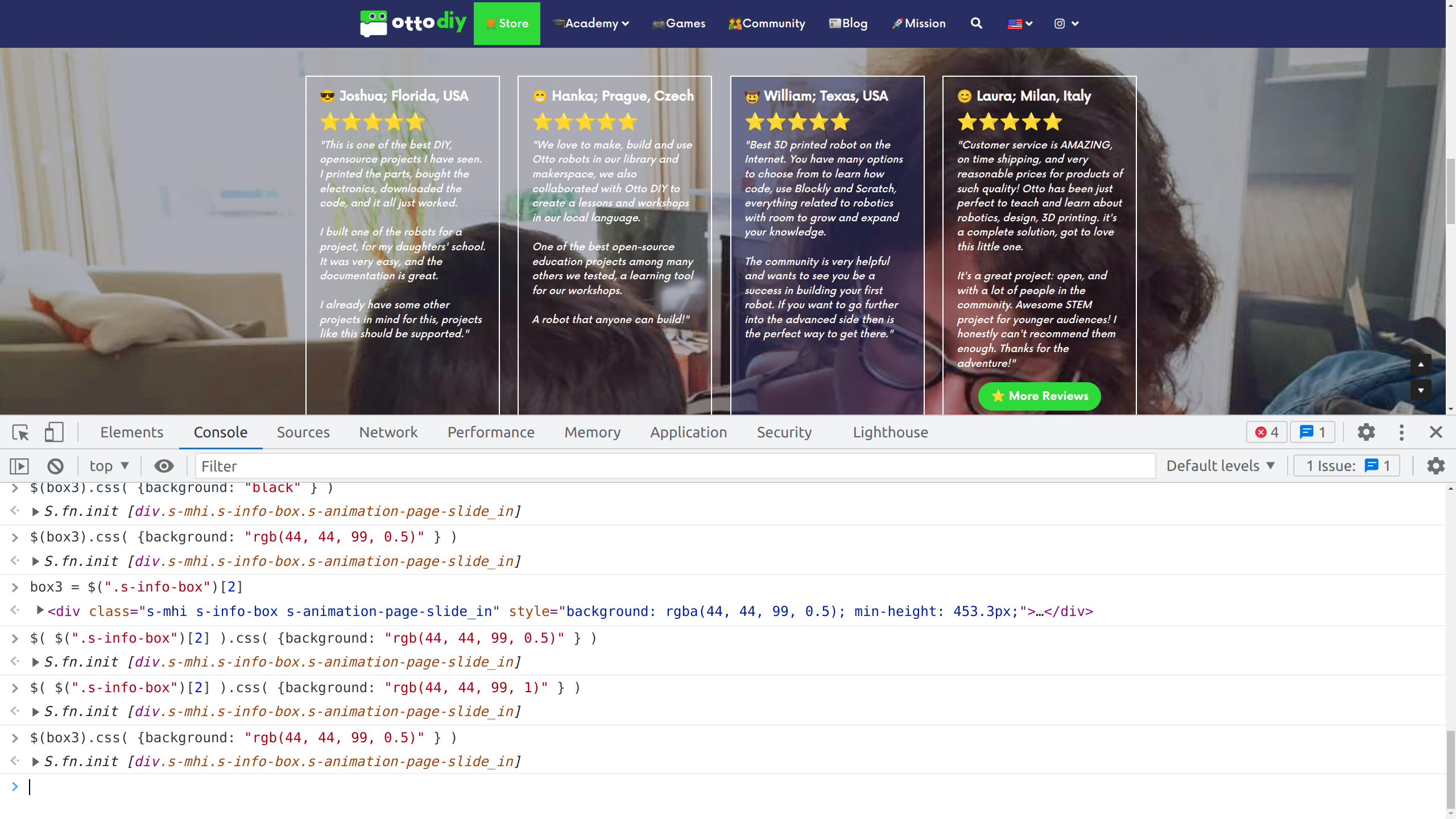Open the Instagram social dropdown
The height and width of the screenshot is (819, 1456).
[x=1066, y=23]
